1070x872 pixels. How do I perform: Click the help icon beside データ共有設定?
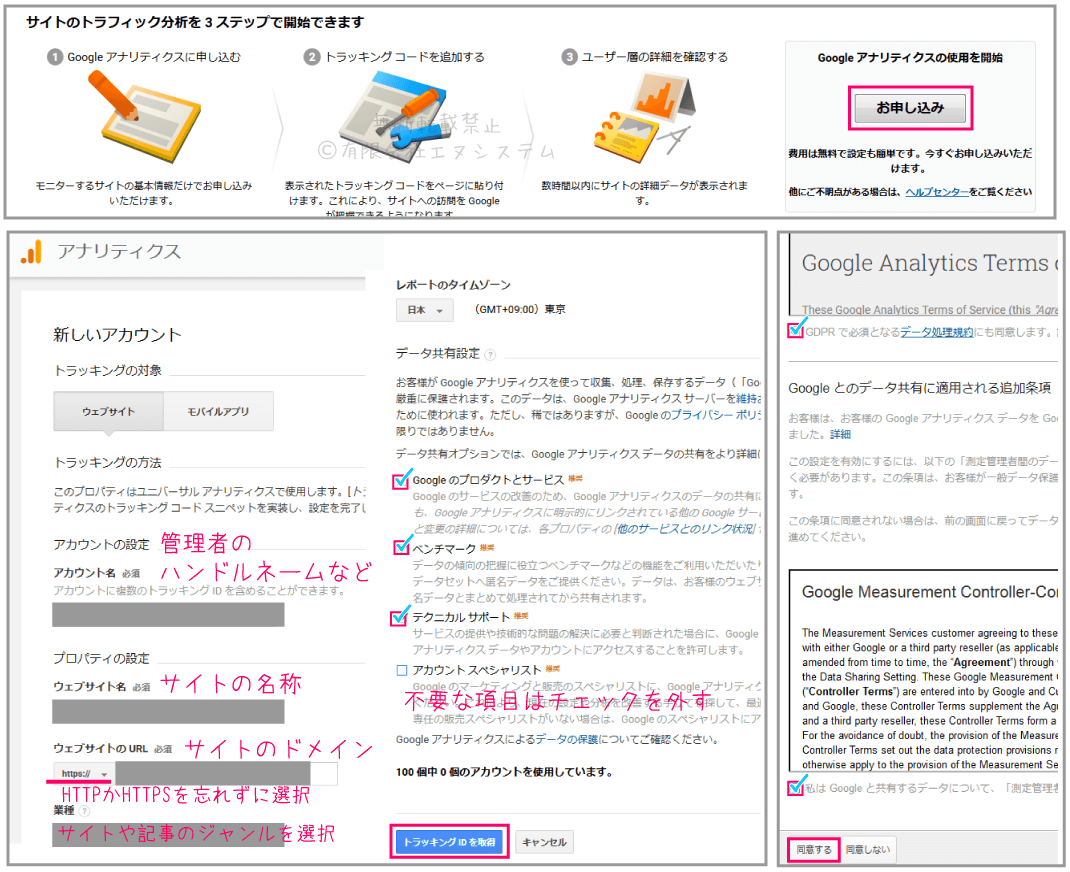[490, 354]
